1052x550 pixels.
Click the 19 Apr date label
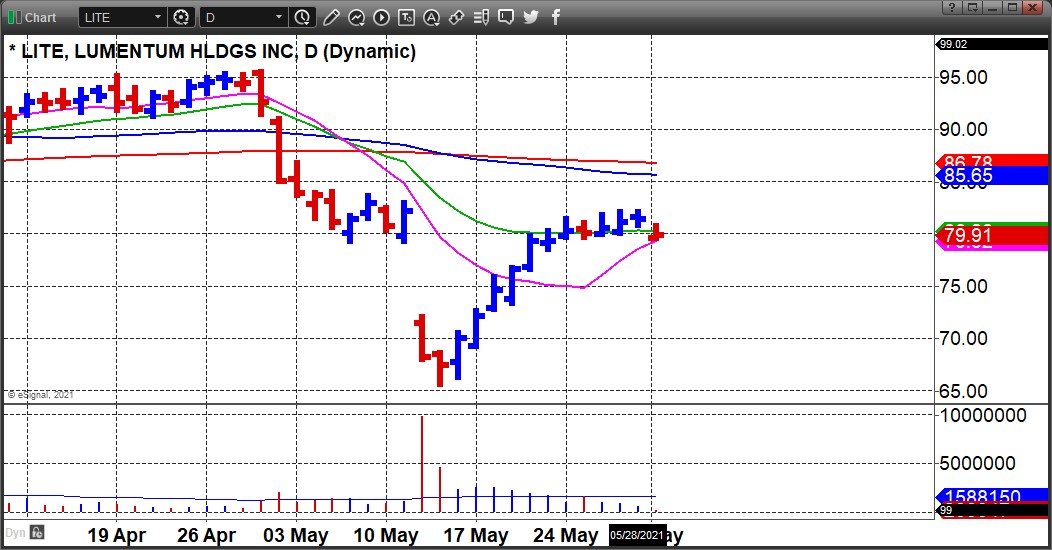(x=117, y=535)
